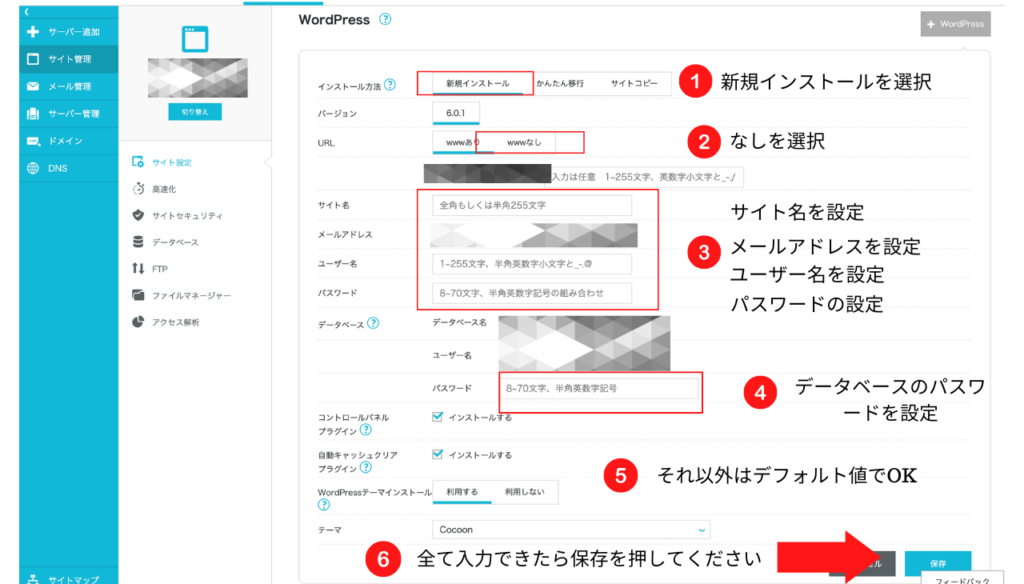This screenshot has height=584, width=1024.
Task: Click the サイトセキュリティ shield icon
Action: point(138,215)
